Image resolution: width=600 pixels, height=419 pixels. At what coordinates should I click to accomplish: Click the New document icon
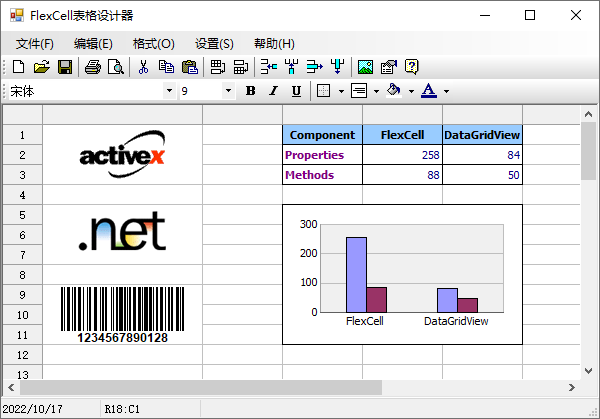click(18, 67)
